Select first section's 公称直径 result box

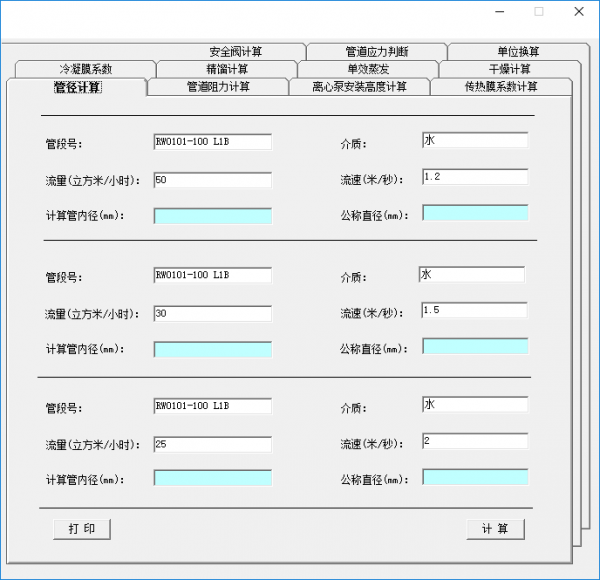475,213
